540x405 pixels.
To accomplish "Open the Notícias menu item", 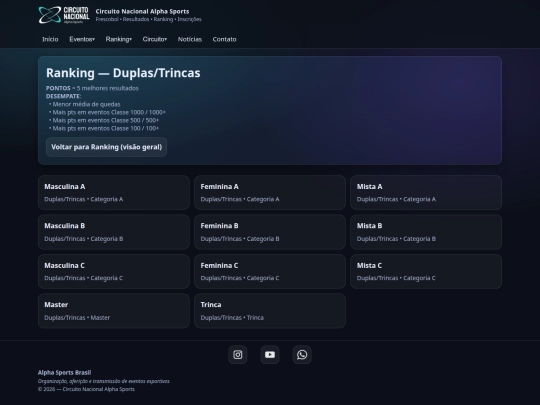I will click(x=190, y=39).
